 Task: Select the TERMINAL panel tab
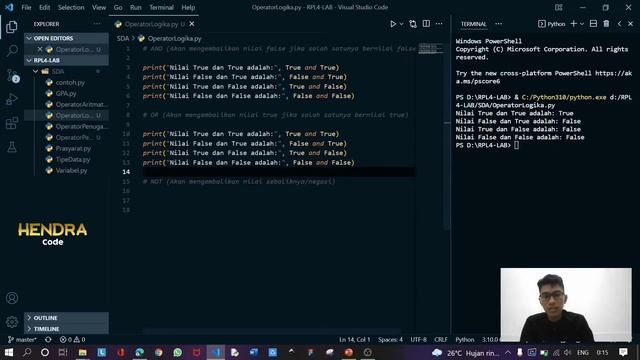[x=473, y=24]
